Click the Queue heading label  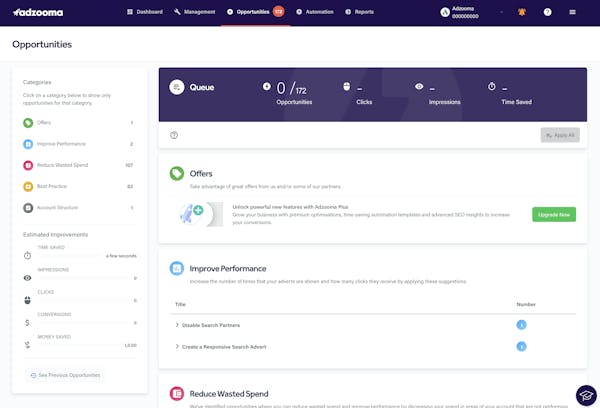pos(202,87)
